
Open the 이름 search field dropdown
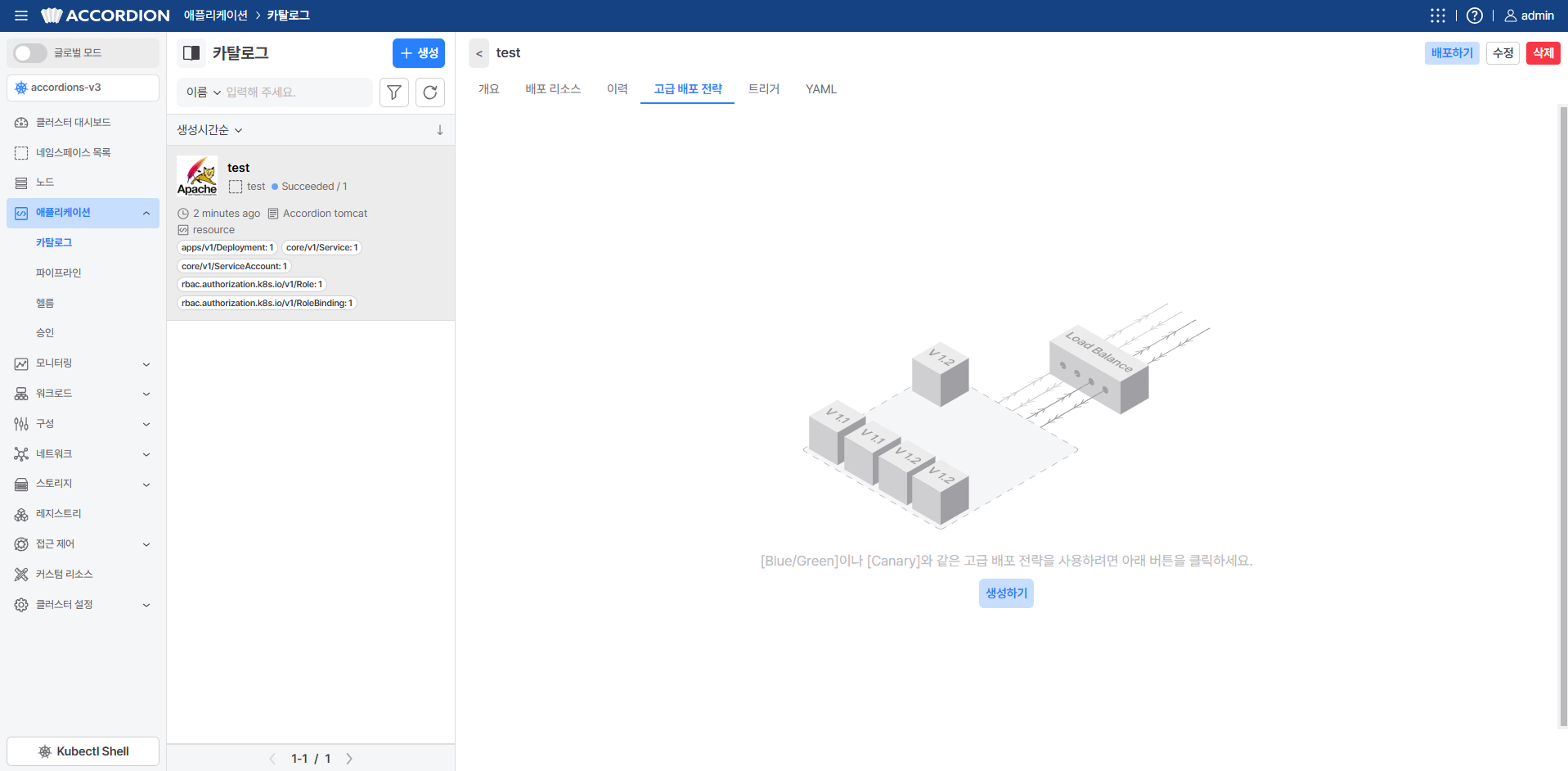pos(204,92)
